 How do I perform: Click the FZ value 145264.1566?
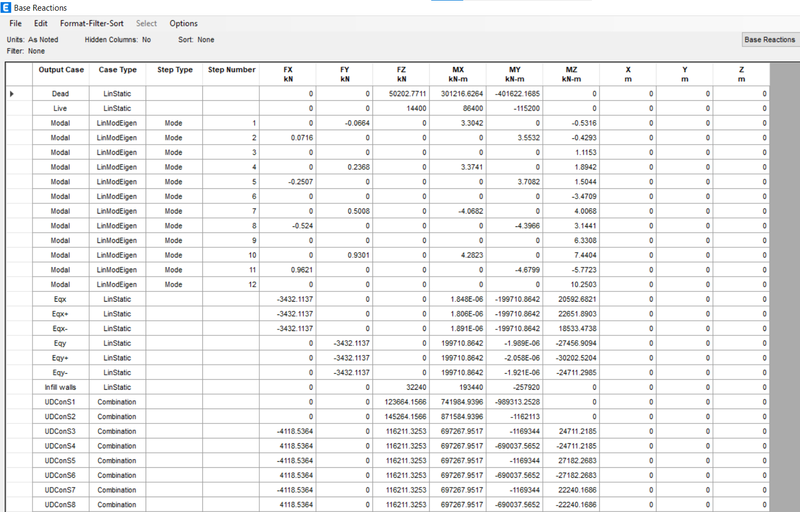[401, 417]
